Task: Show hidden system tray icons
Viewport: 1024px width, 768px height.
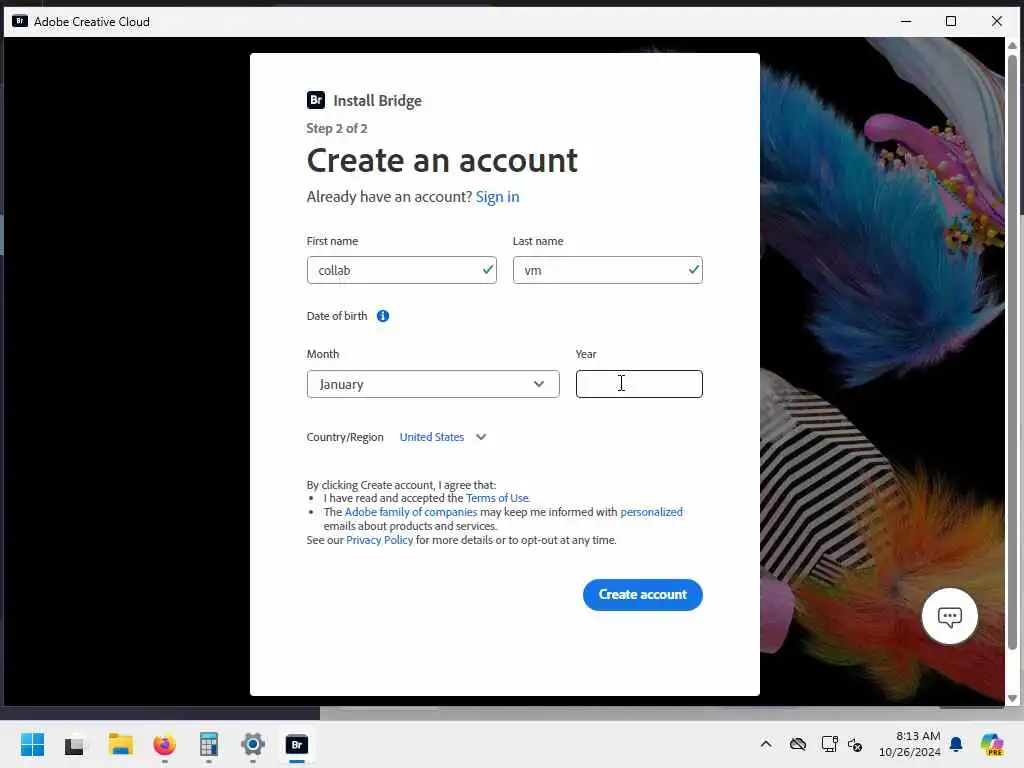Action: [766, 744]
